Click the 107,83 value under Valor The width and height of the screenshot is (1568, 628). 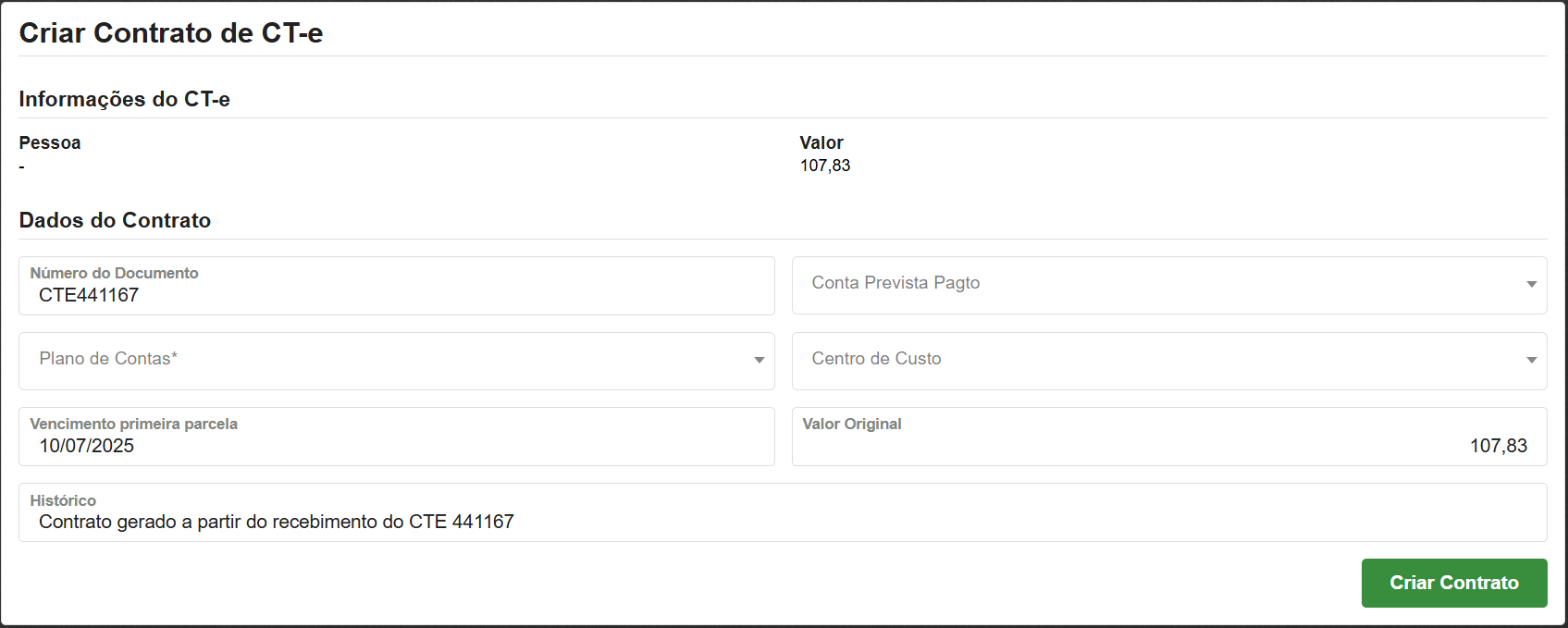[x=825, y=166]
